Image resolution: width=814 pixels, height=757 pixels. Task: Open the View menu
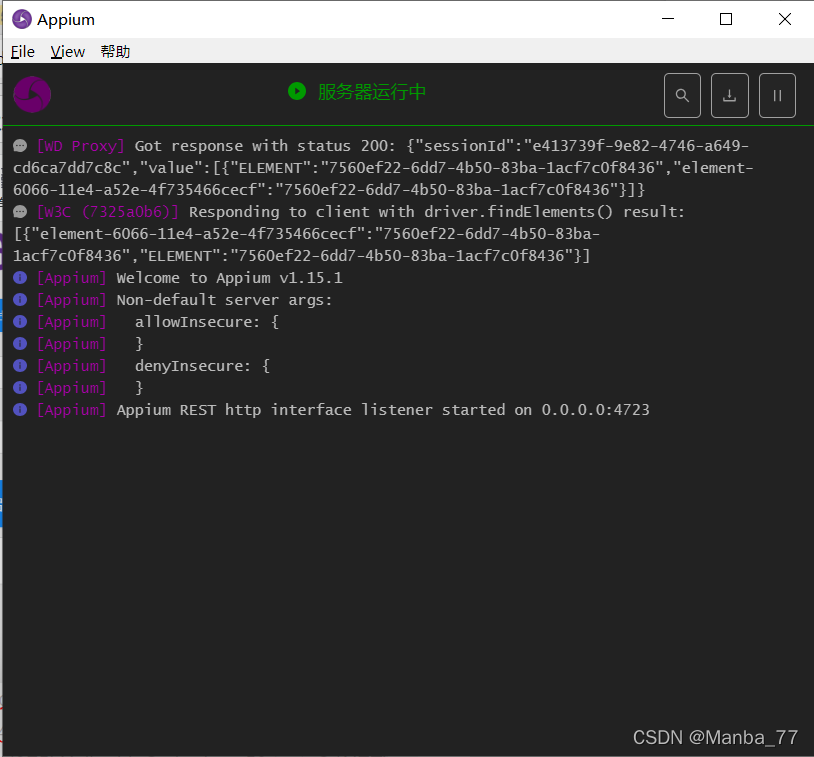67,51
